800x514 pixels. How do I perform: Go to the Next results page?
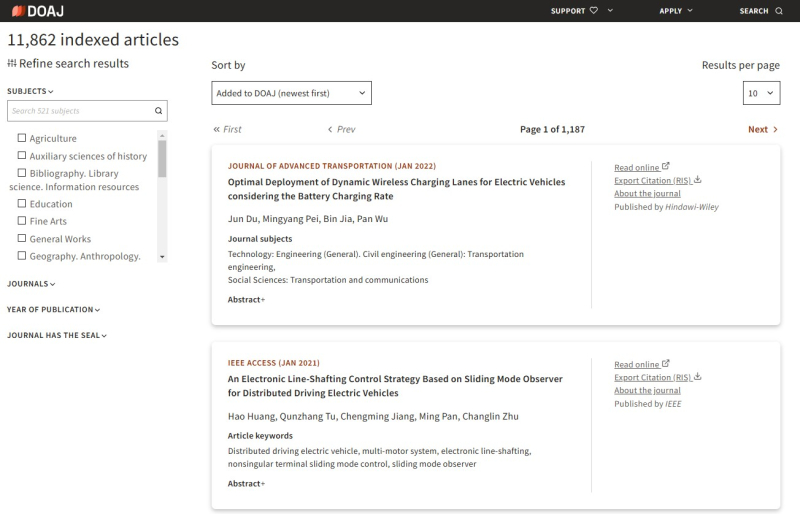pyautogui.click(x=763, y=130)
